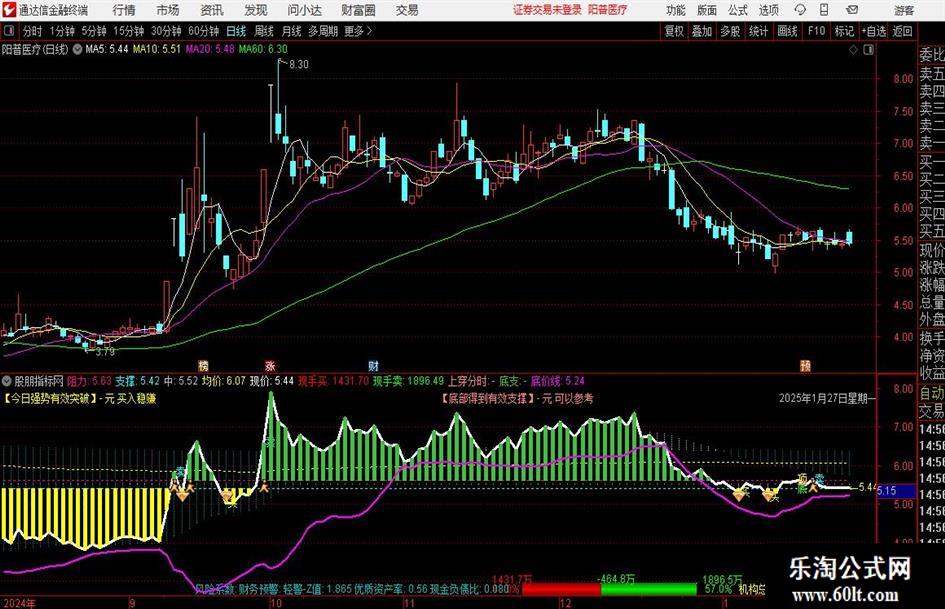Image resolution: width=945 pixels, height=609 pixels.
Task: Switch to 周线 weekly tab
Action: click(x=264, y=31)
